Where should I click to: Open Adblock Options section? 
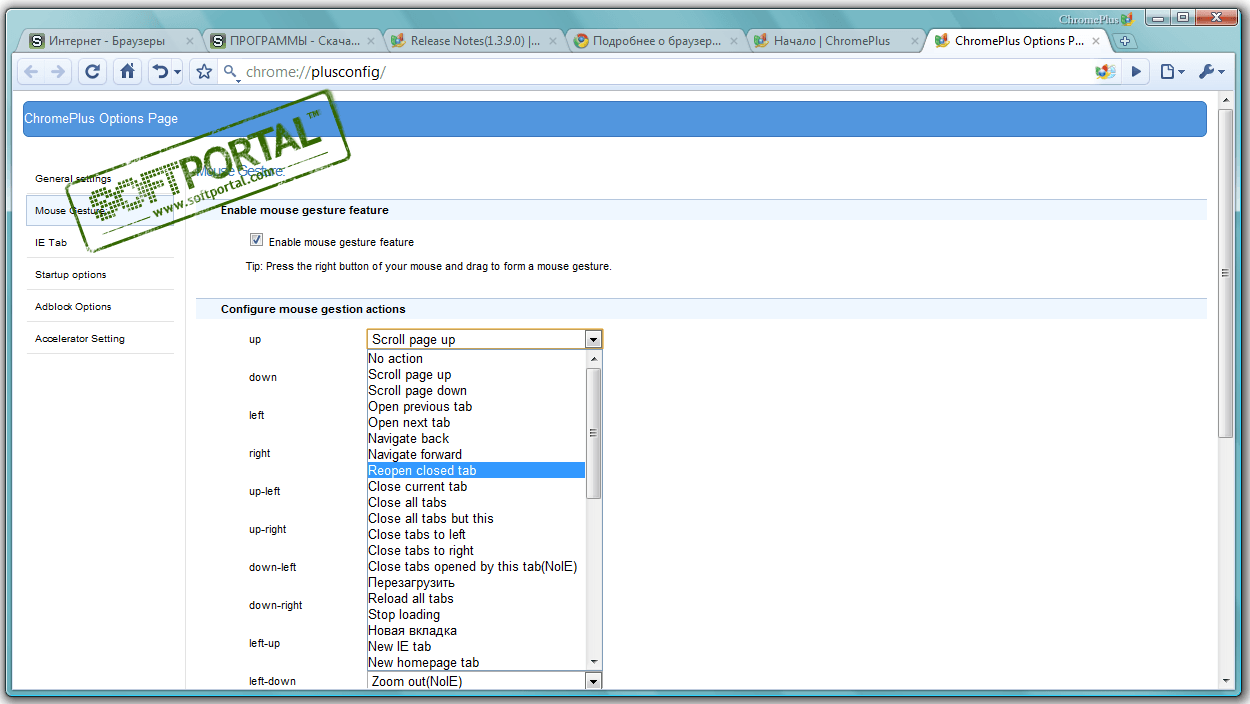click(x=99, y=306)
